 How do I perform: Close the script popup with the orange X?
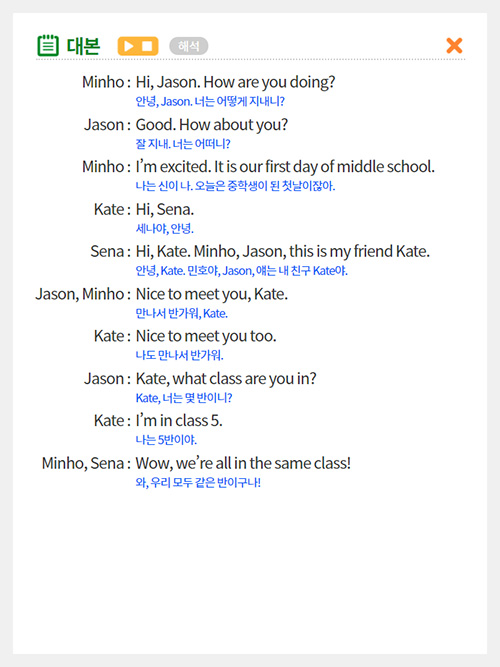(454, 46)
